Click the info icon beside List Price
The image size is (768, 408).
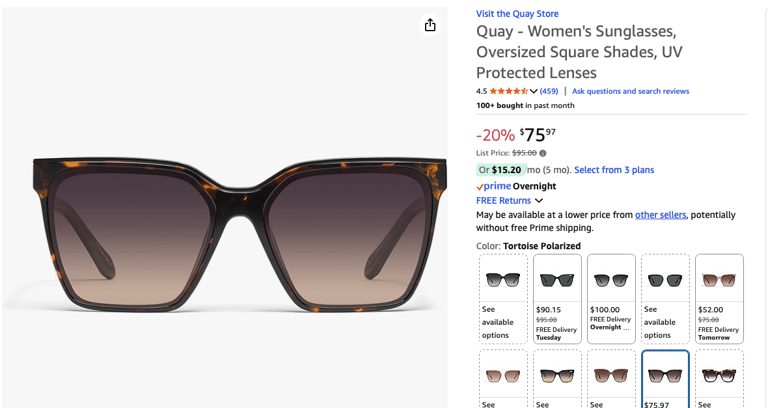coord(543,153)
